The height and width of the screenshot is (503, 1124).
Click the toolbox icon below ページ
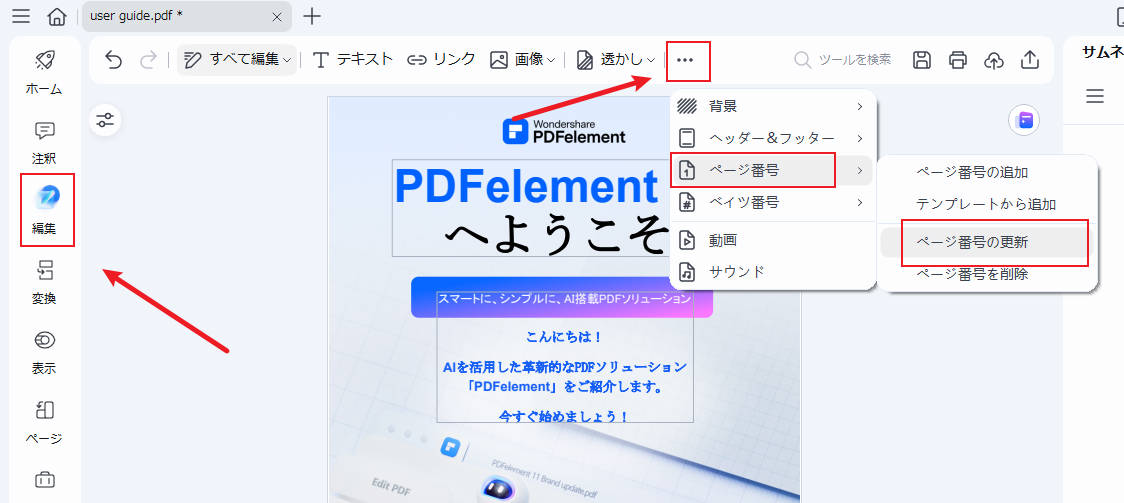(44, 479)
